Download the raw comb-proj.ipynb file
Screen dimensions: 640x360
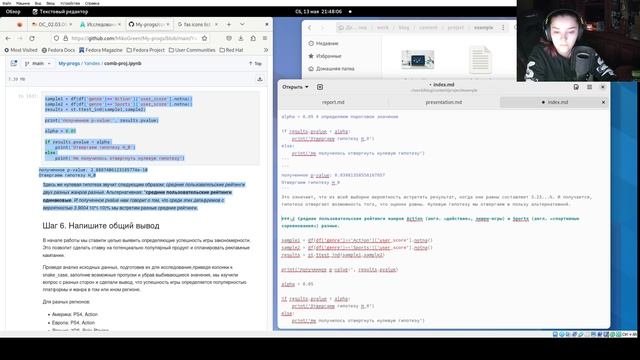(x=260, y=79)
